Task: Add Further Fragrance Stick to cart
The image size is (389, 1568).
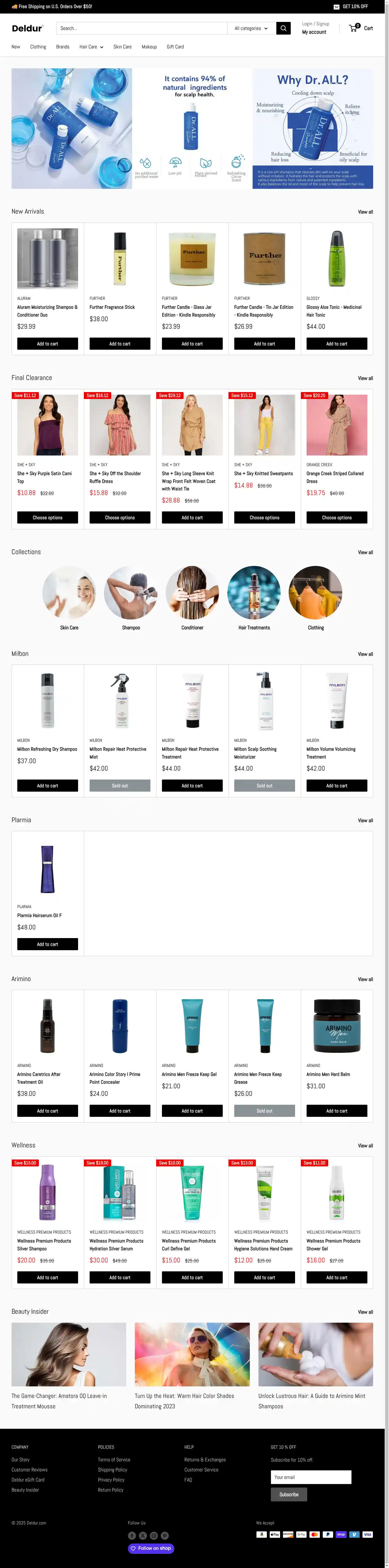Action: click(120, 344)
